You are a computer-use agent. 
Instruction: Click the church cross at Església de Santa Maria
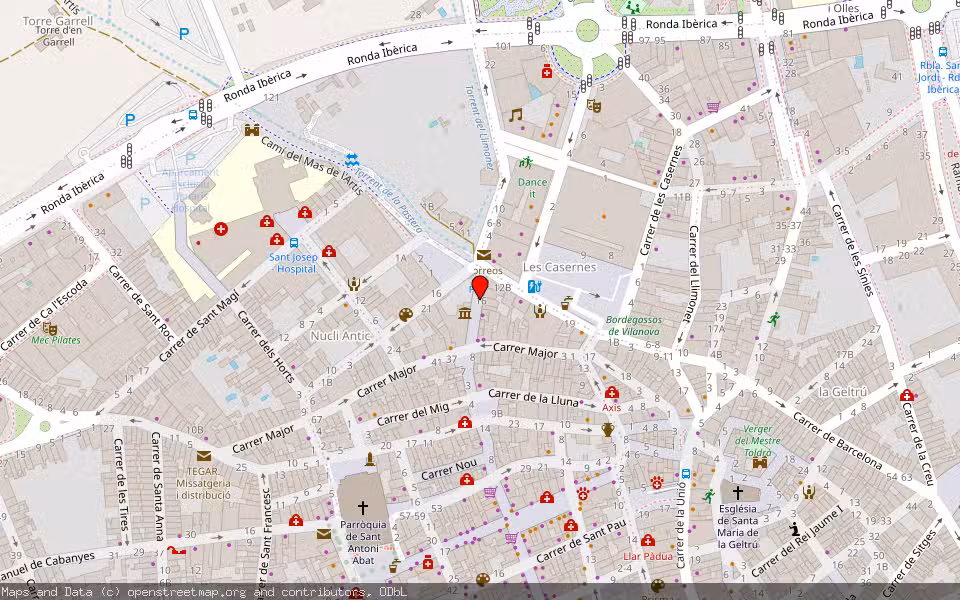pos(738,492)
